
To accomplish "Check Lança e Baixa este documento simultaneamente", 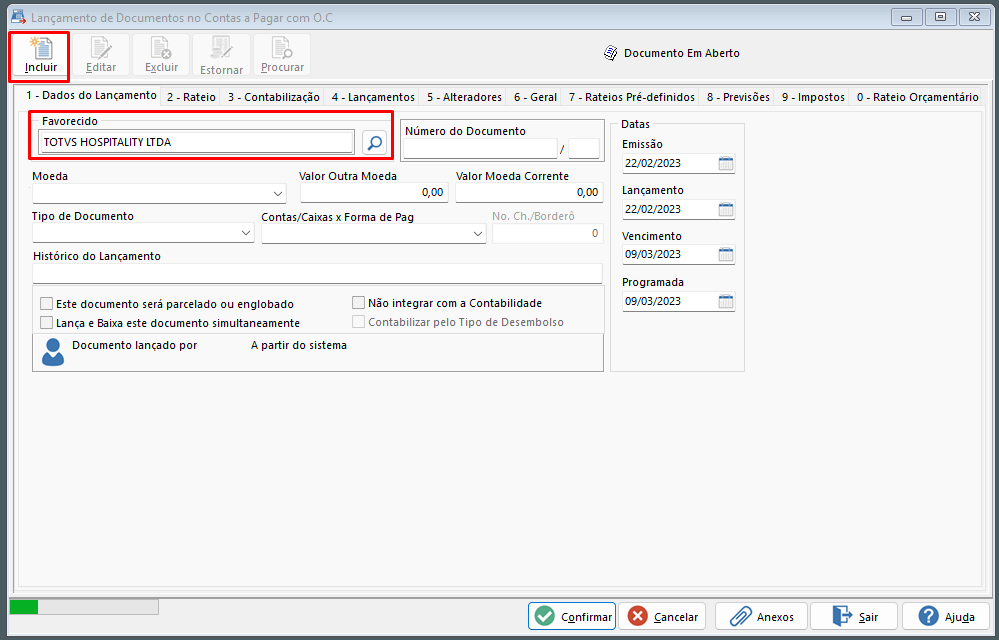I will pyautogui.click(x=47, y=323).
